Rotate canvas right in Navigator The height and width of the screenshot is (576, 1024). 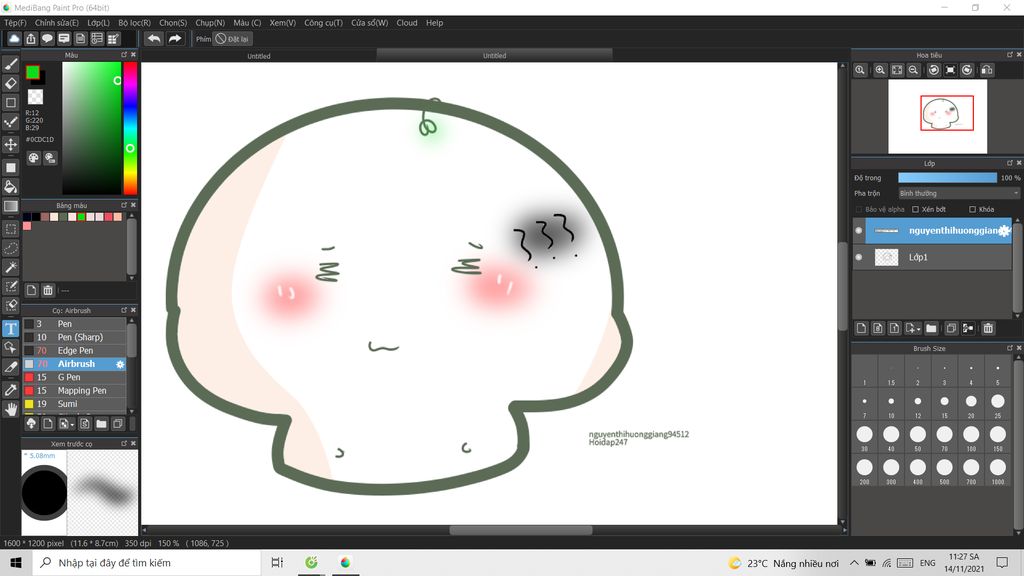point(967,70)
